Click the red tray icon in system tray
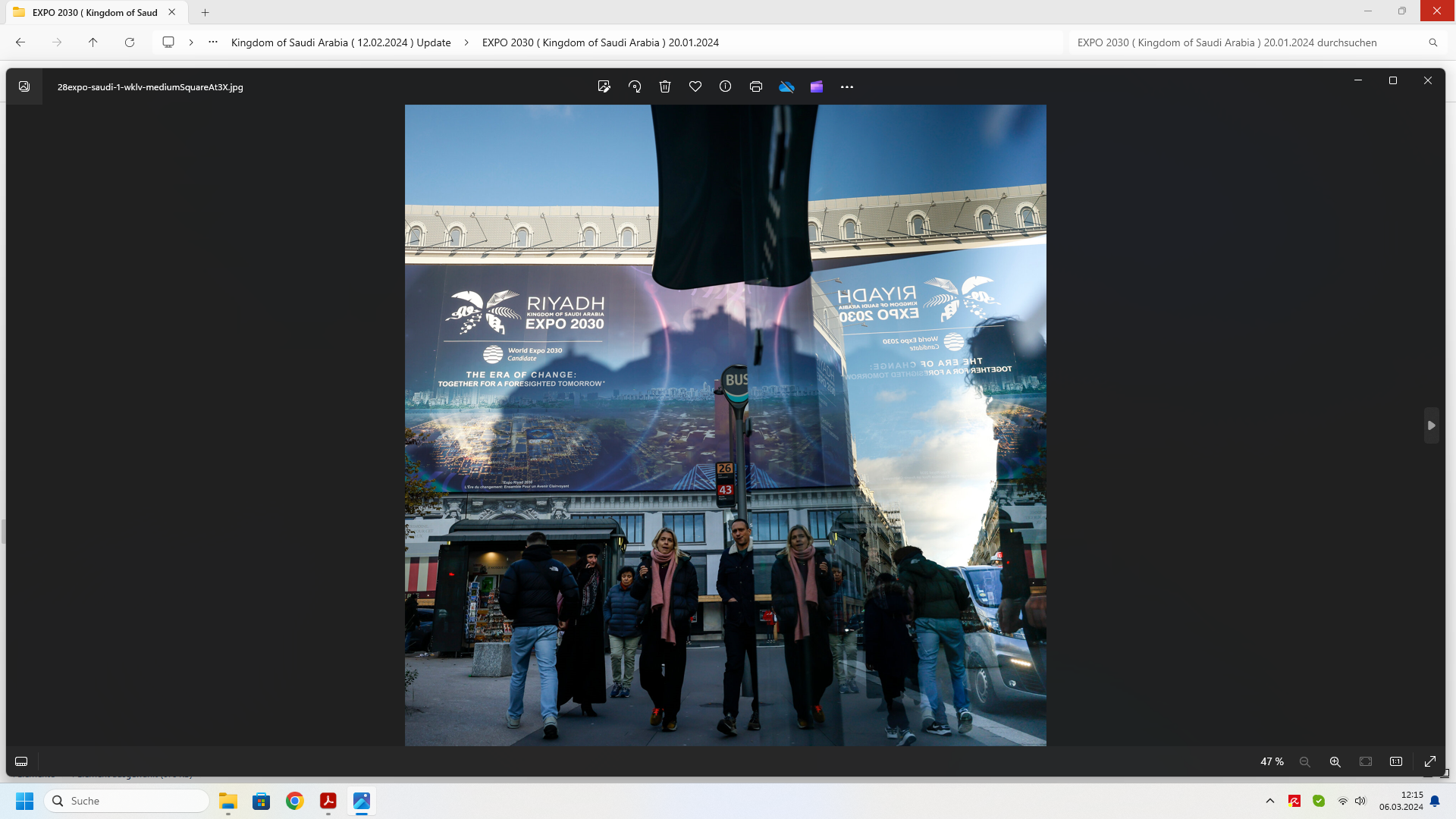1456x819 pixels. 1294,801
